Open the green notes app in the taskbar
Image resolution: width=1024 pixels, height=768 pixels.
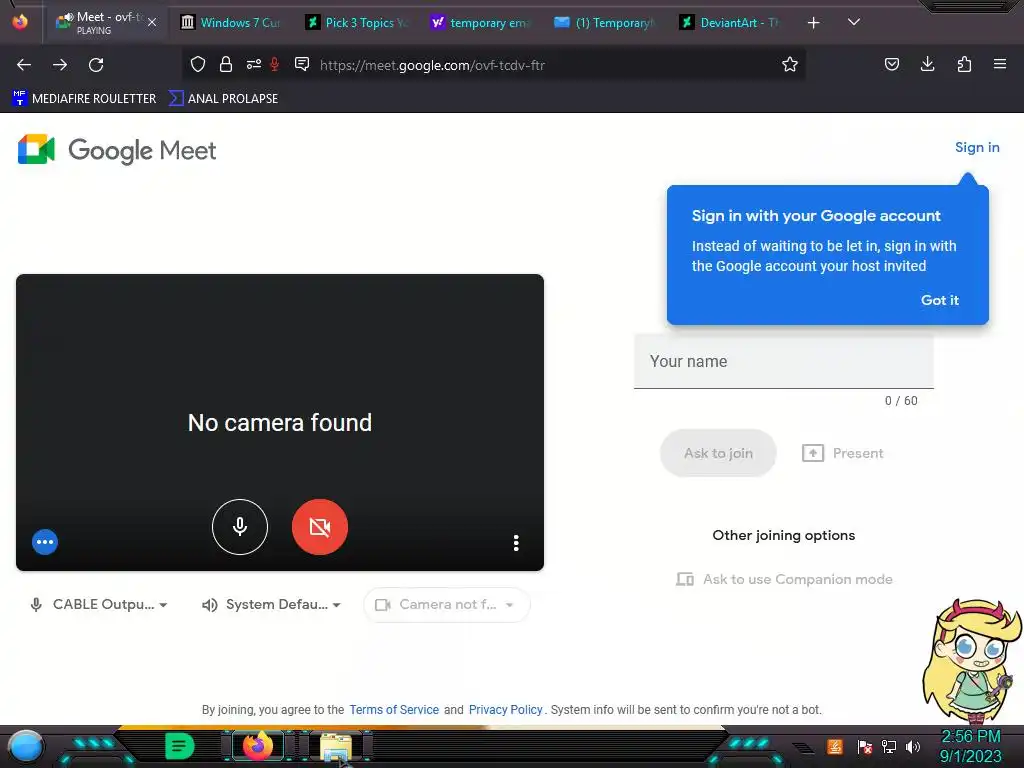(180, 746)
